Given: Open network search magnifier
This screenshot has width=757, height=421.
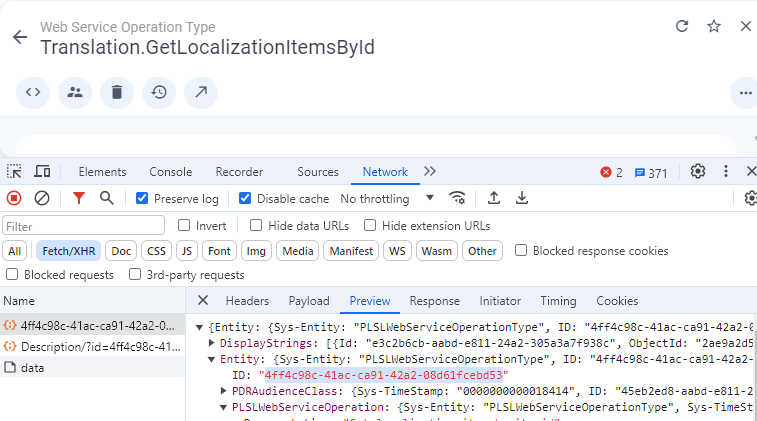Looking at the screenshot, I should pyautogui.click(x=107, y=198).
